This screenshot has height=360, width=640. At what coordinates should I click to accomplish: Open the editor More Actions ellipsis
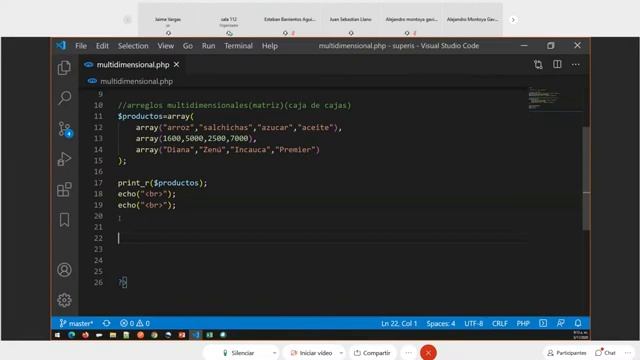(x=576, y=64)
